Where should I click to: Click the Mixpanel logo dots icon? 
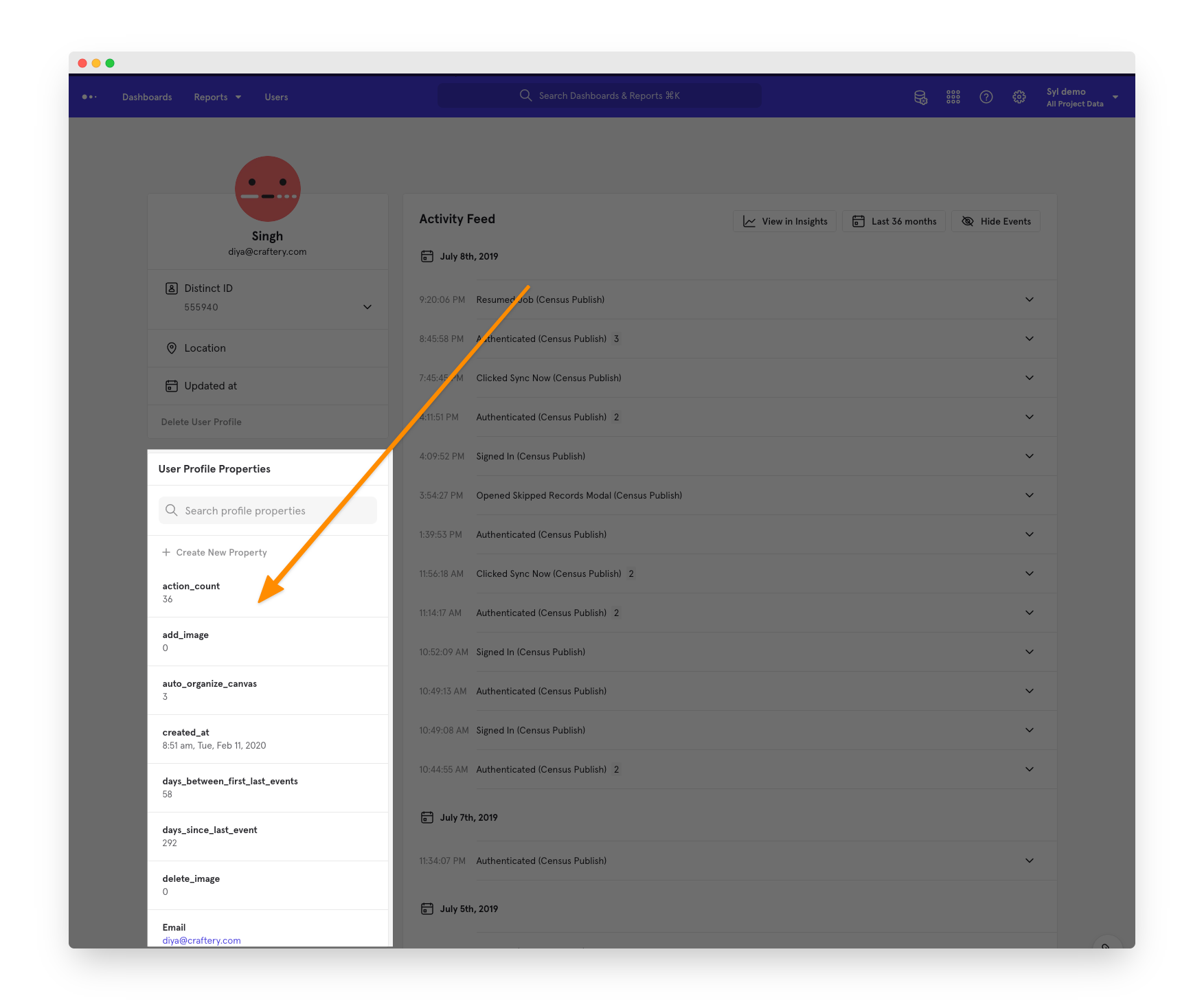(89, 97)
